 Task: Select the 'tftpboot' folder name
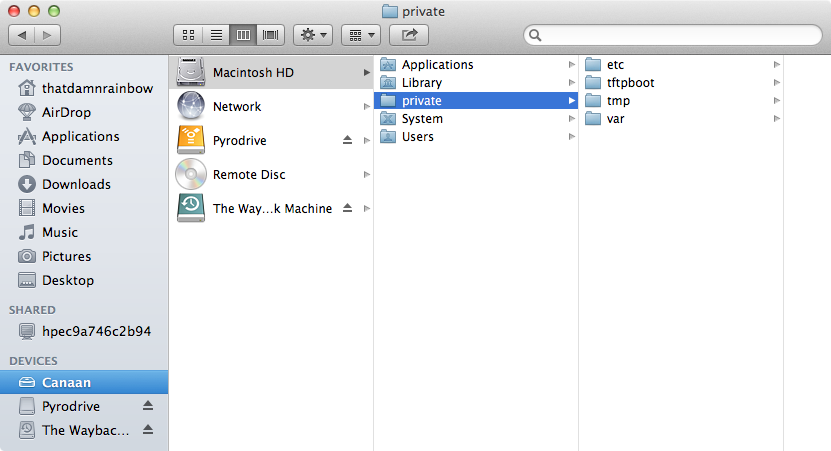631,83
